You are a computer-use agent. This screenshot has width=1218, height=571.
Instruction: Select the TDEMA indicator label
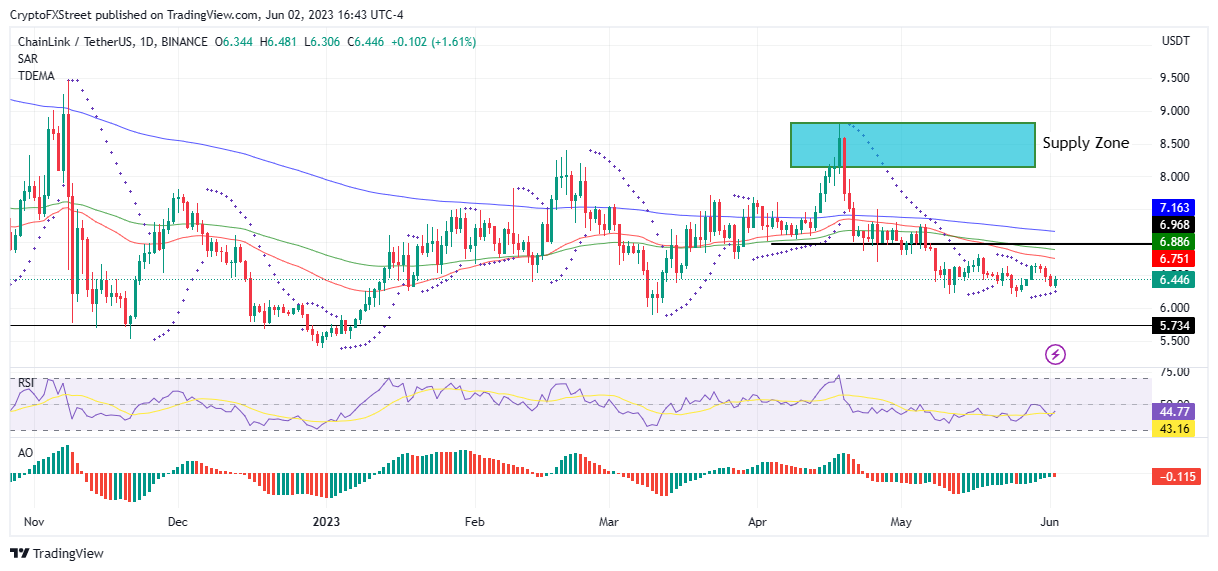[36, 76]
